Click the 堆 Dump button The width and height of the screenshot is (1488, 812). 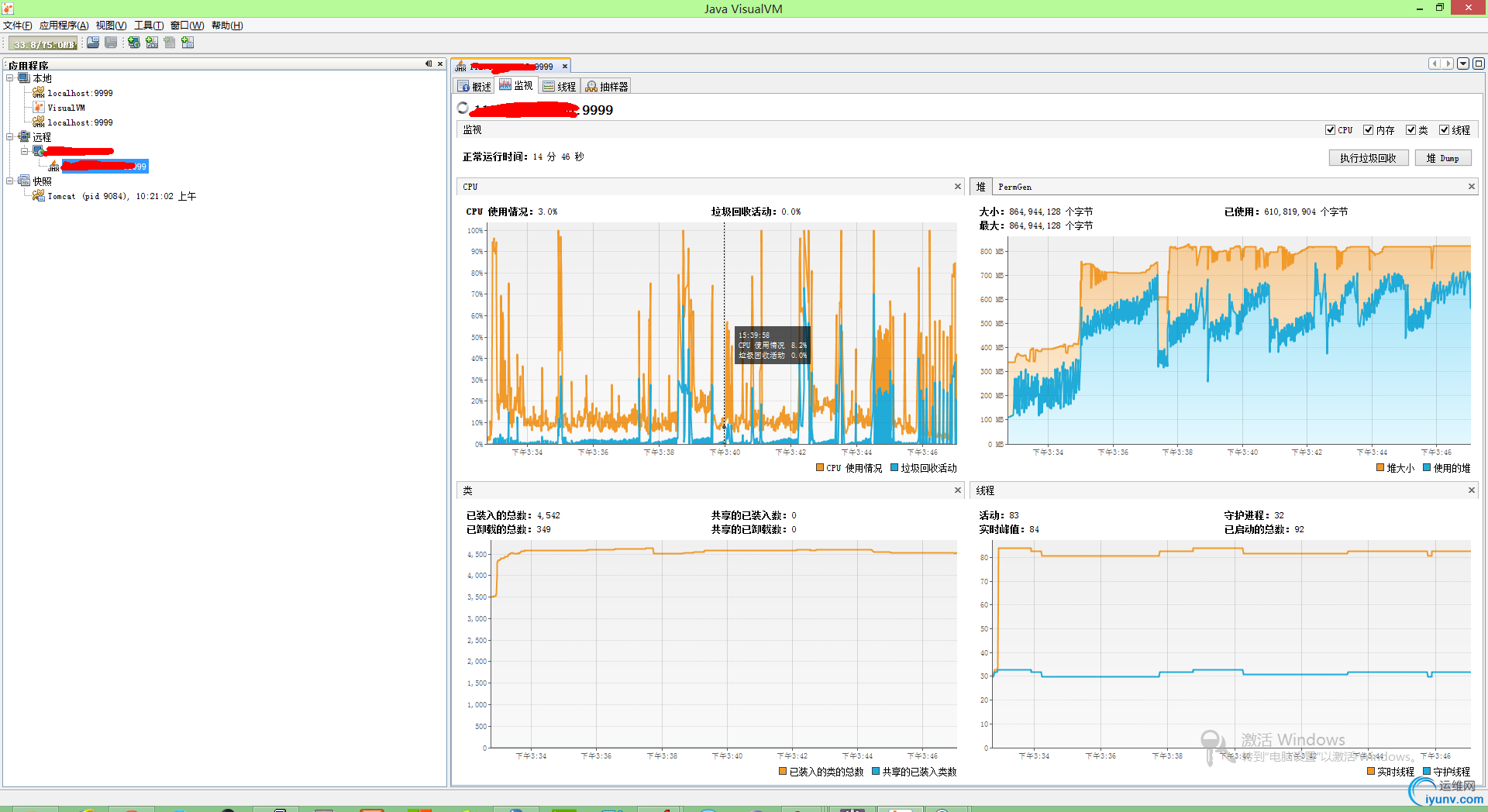point(1443,158)
